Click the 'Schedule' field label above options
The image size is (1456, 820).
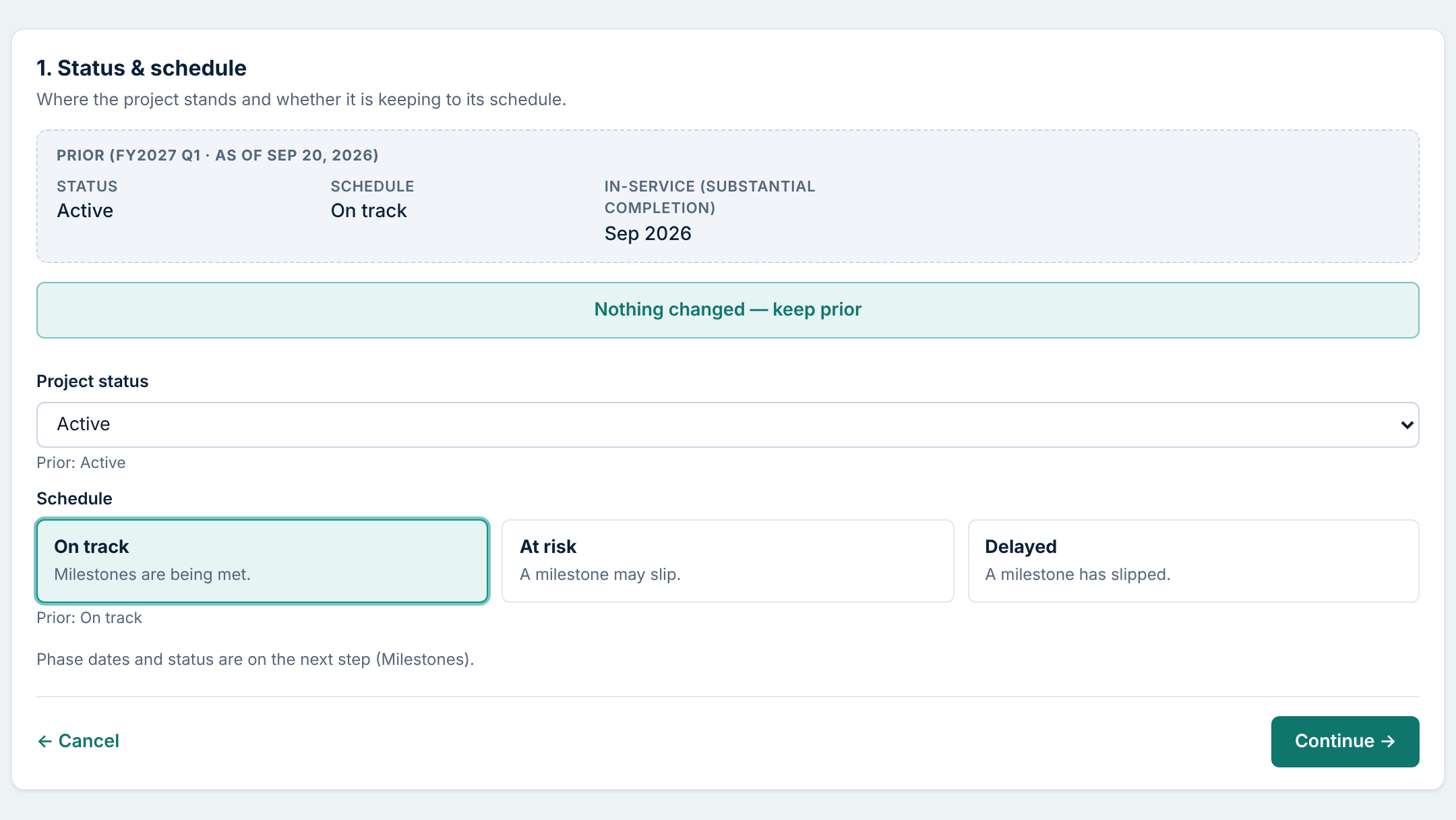point(74,499)
